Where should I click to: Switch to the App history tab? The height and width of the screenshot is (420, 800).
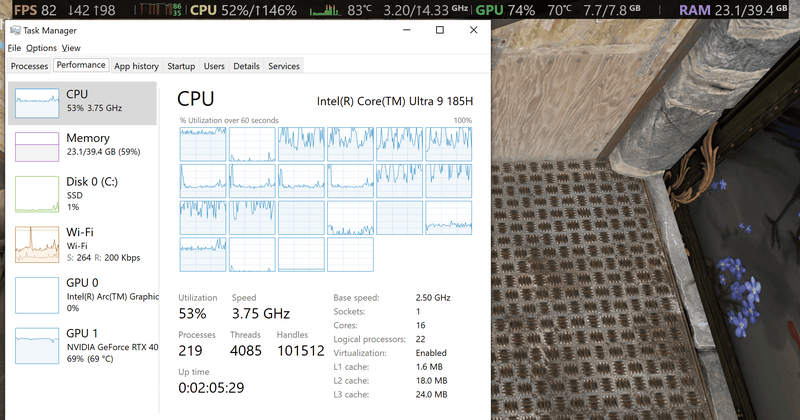136,66
